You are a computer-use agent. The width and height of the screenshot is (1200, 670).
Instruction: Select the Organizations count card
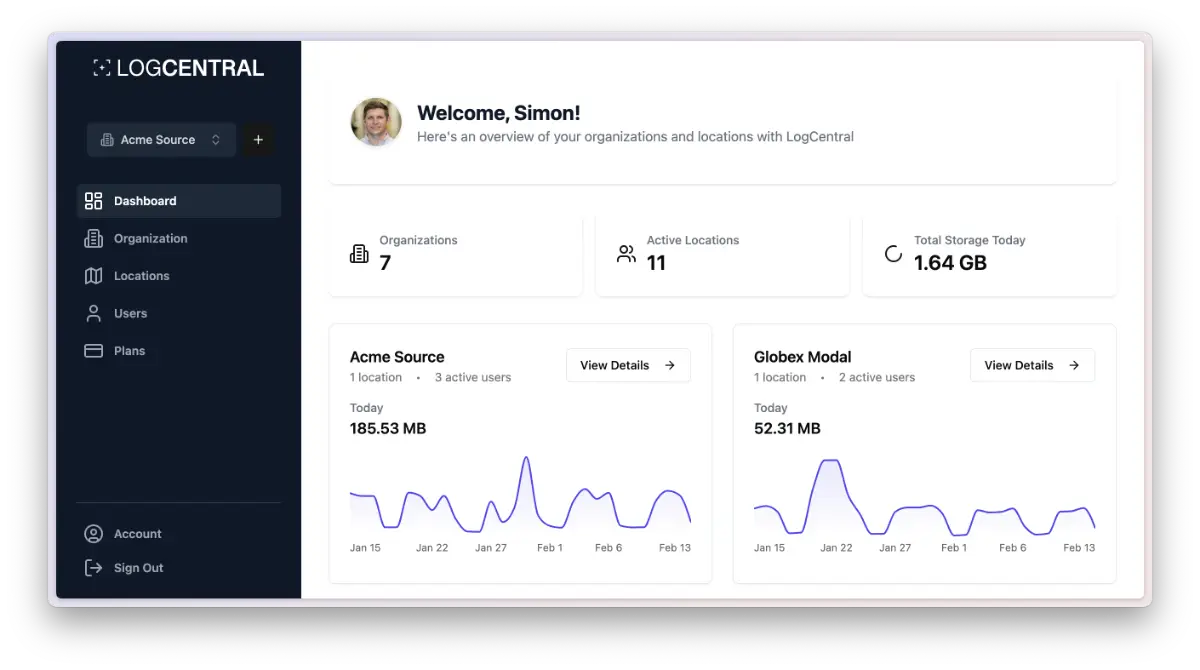[455, 254]
